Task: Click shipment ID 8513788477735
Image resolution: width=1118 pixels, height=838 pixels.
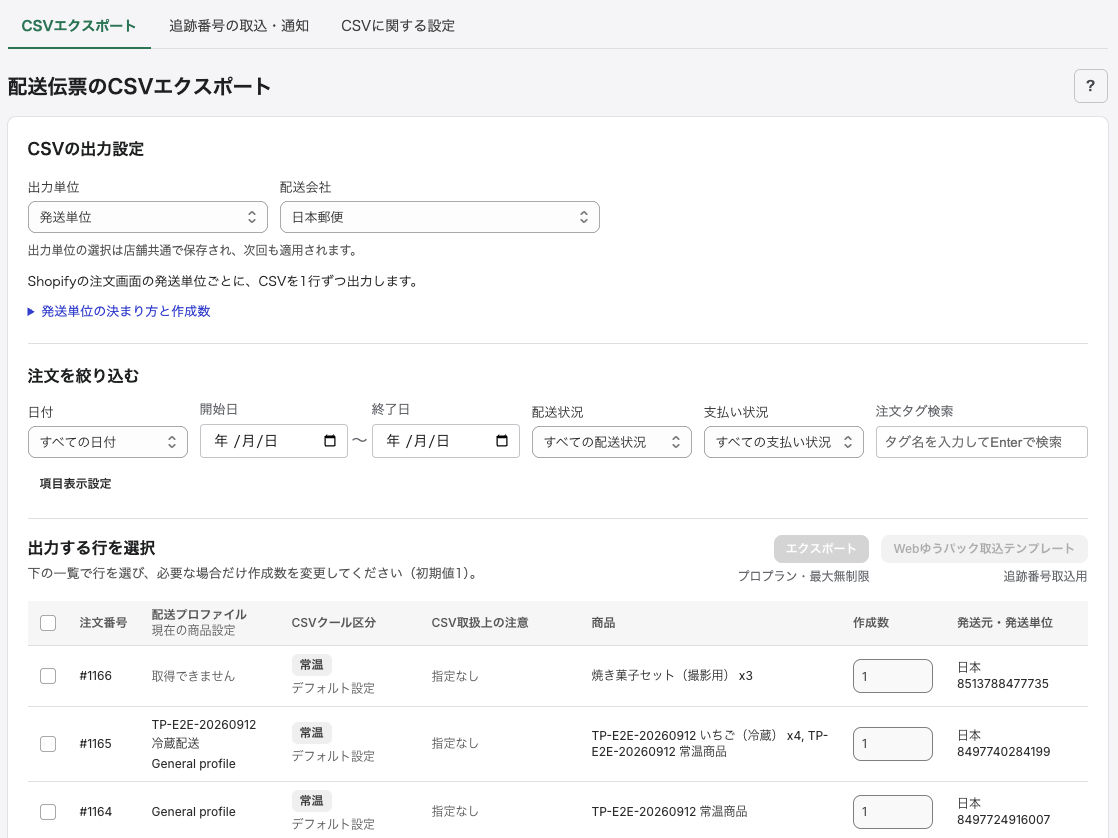Action: point(1002,684)
